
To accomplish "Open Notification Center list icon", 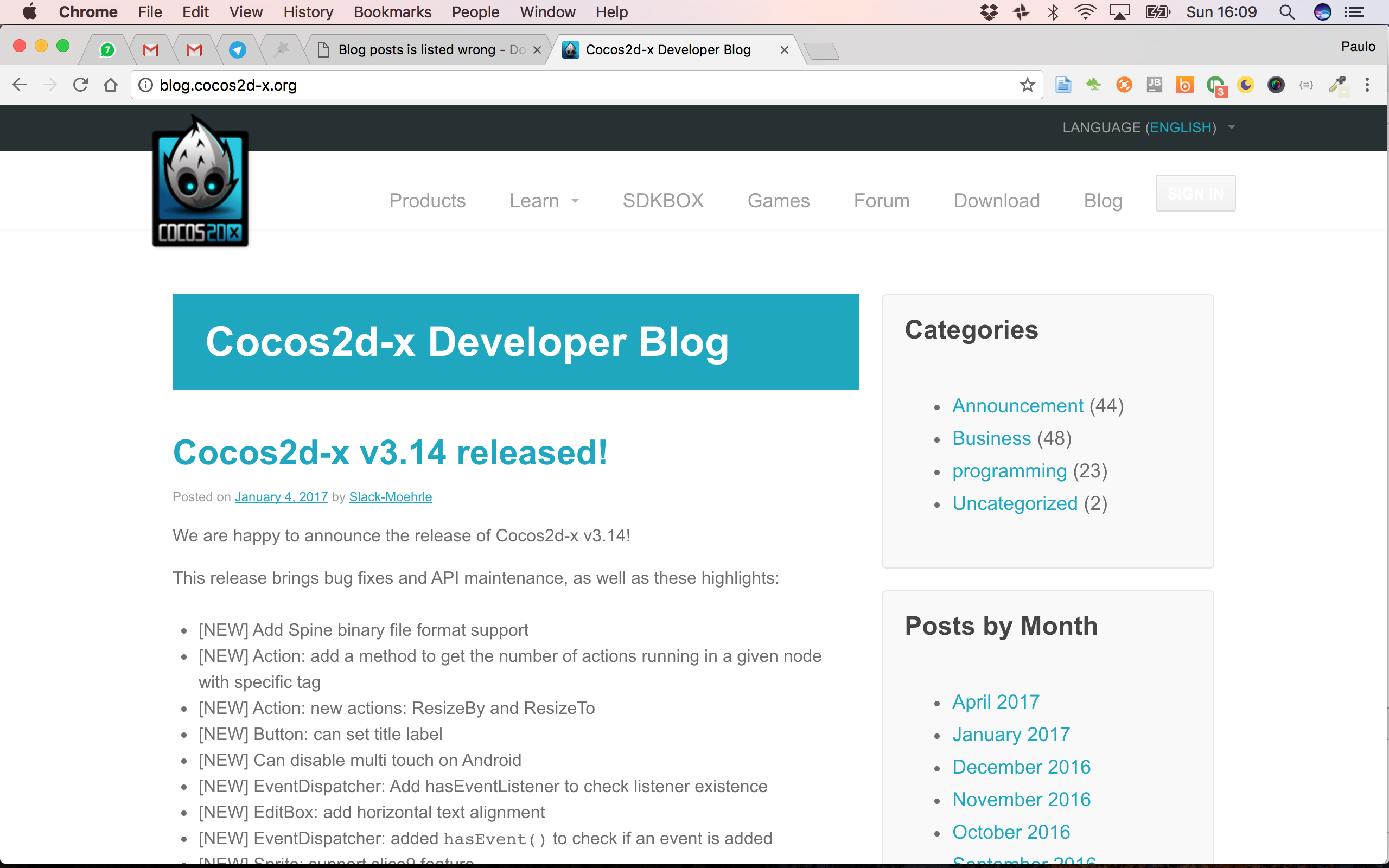I will pos(1355,12).
